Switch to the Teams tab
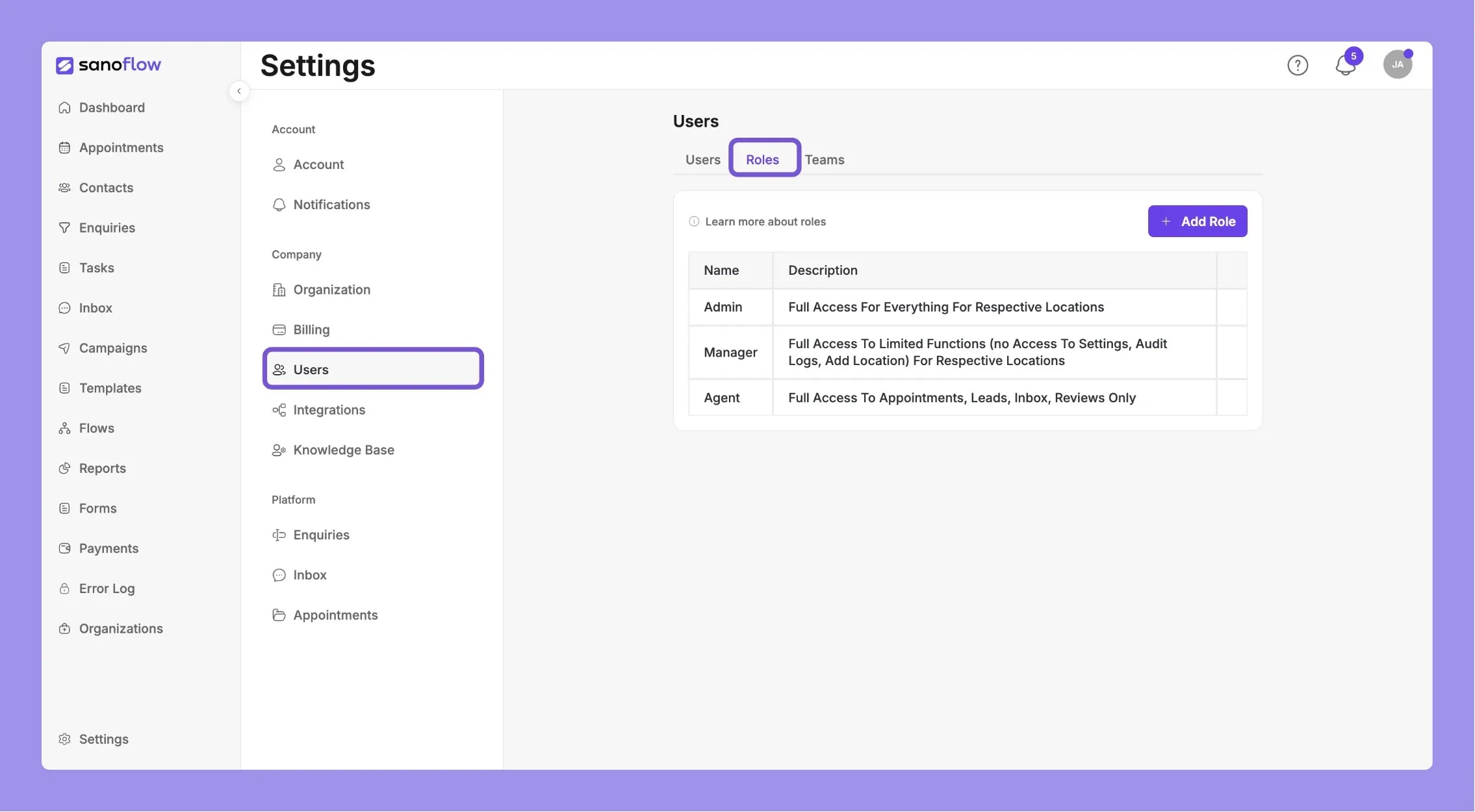1475x812 pixels. coord(825,160)
